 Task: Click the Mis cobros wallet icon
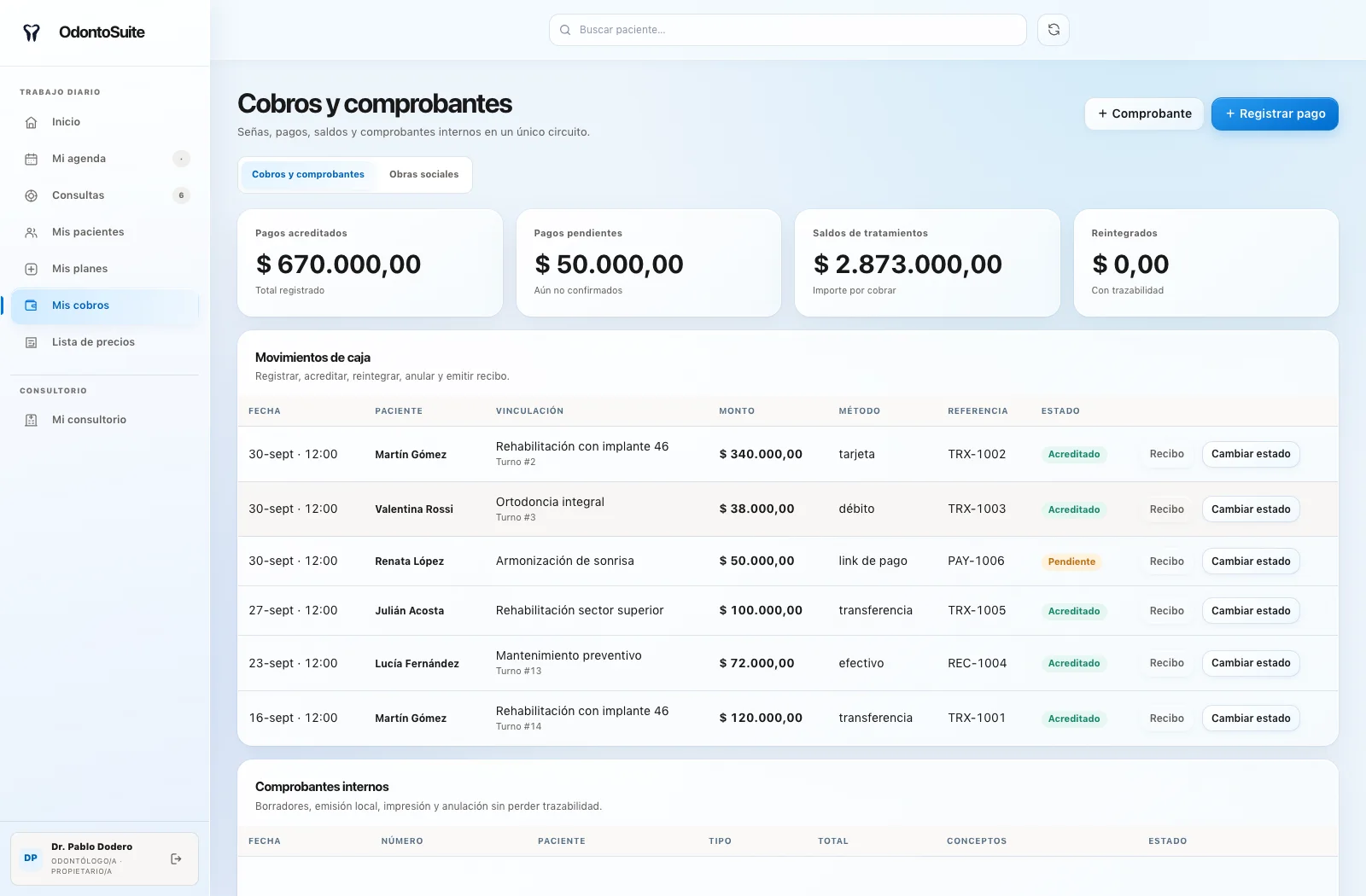pyautogui.click(x=32, y=305)
